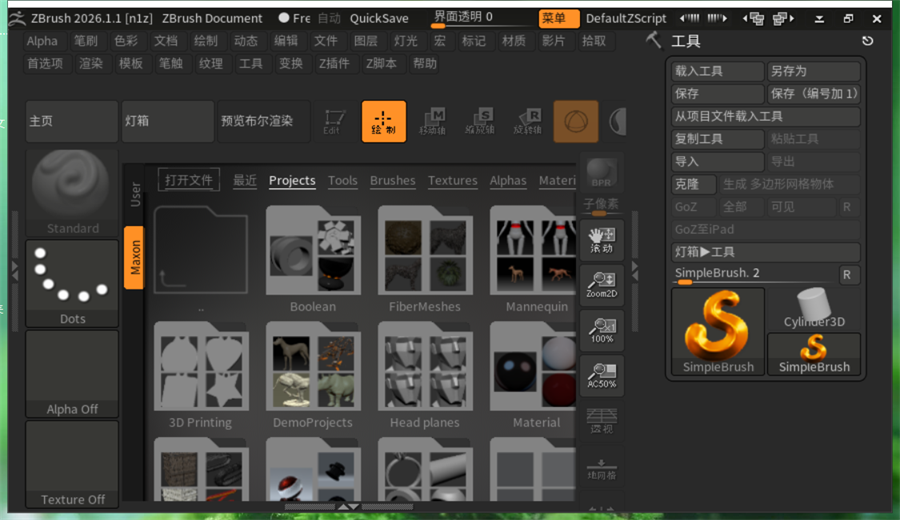Image resolution: width=900 pixels, height=520 pixels.
Task: Click the tool palette refresh icon
Action: click(x=867, y=40)
